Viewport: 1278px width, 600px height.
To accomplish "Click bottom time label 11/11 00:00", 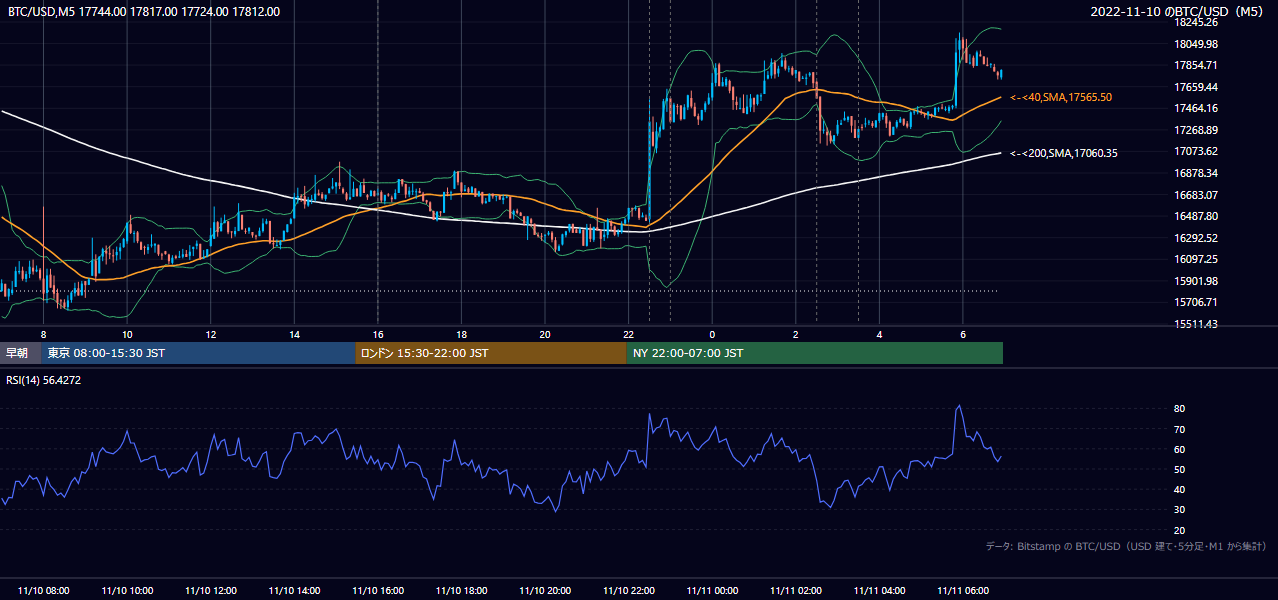I will pos(712,591).
